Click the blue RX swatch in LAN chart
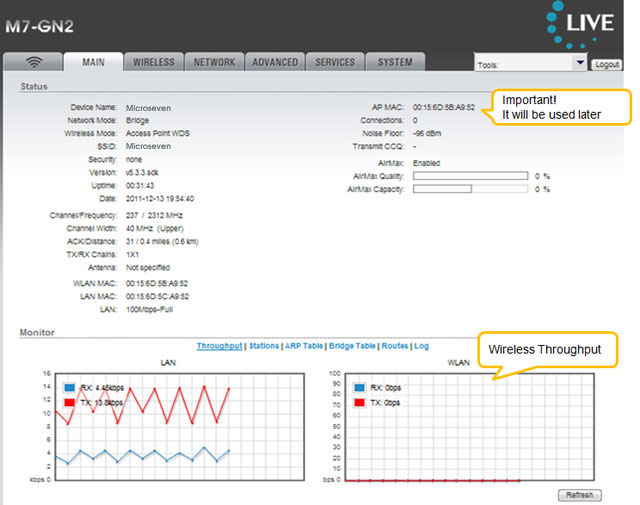 pos(69,387)
